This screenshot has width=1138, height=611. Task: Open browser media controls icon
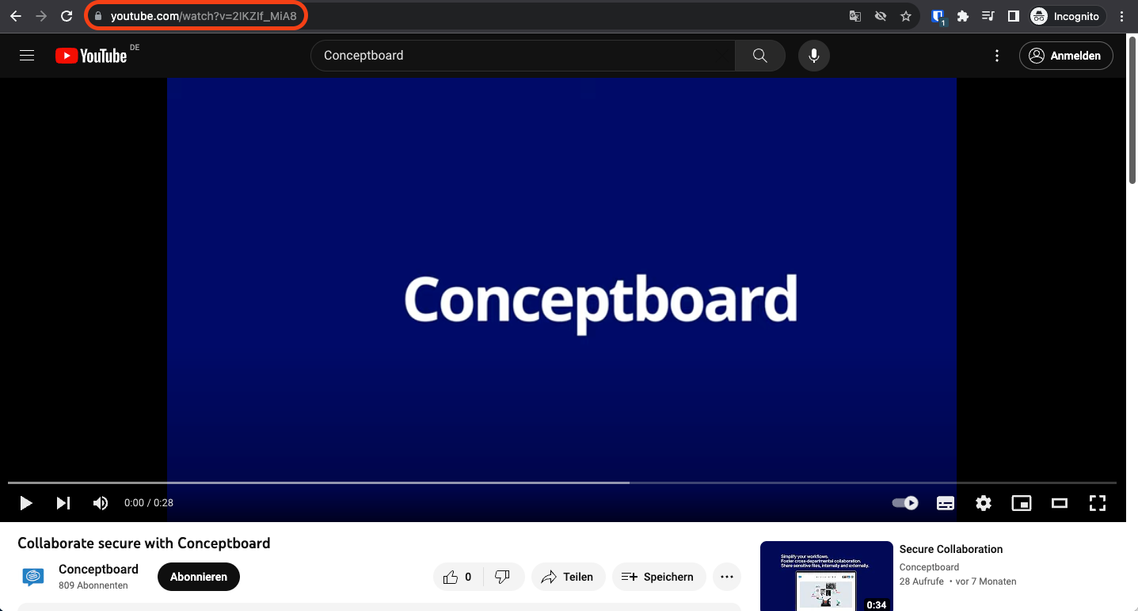click(x=988, y=16)
